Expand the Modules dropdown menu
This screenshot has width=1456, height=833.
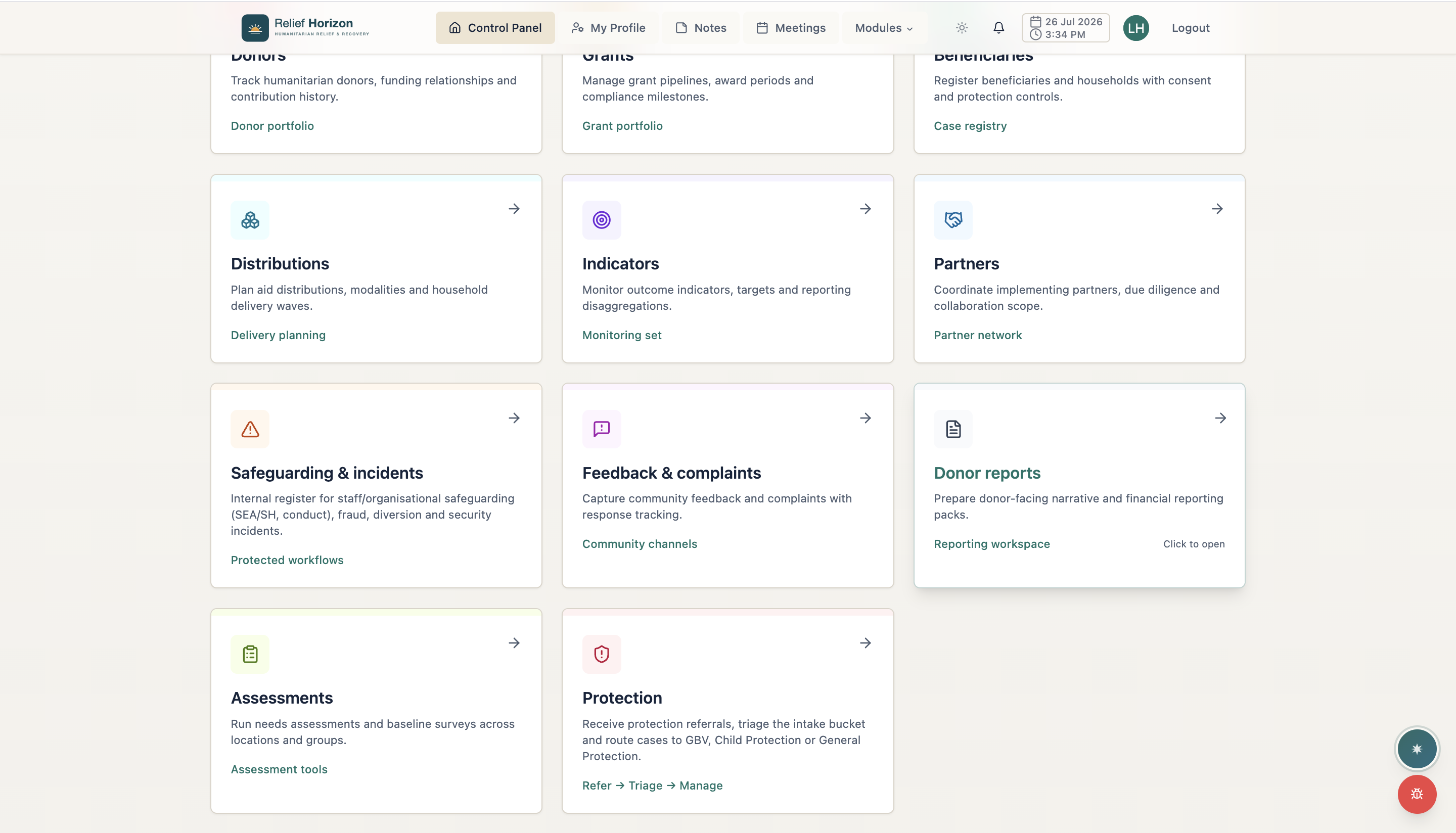(884, 27)
